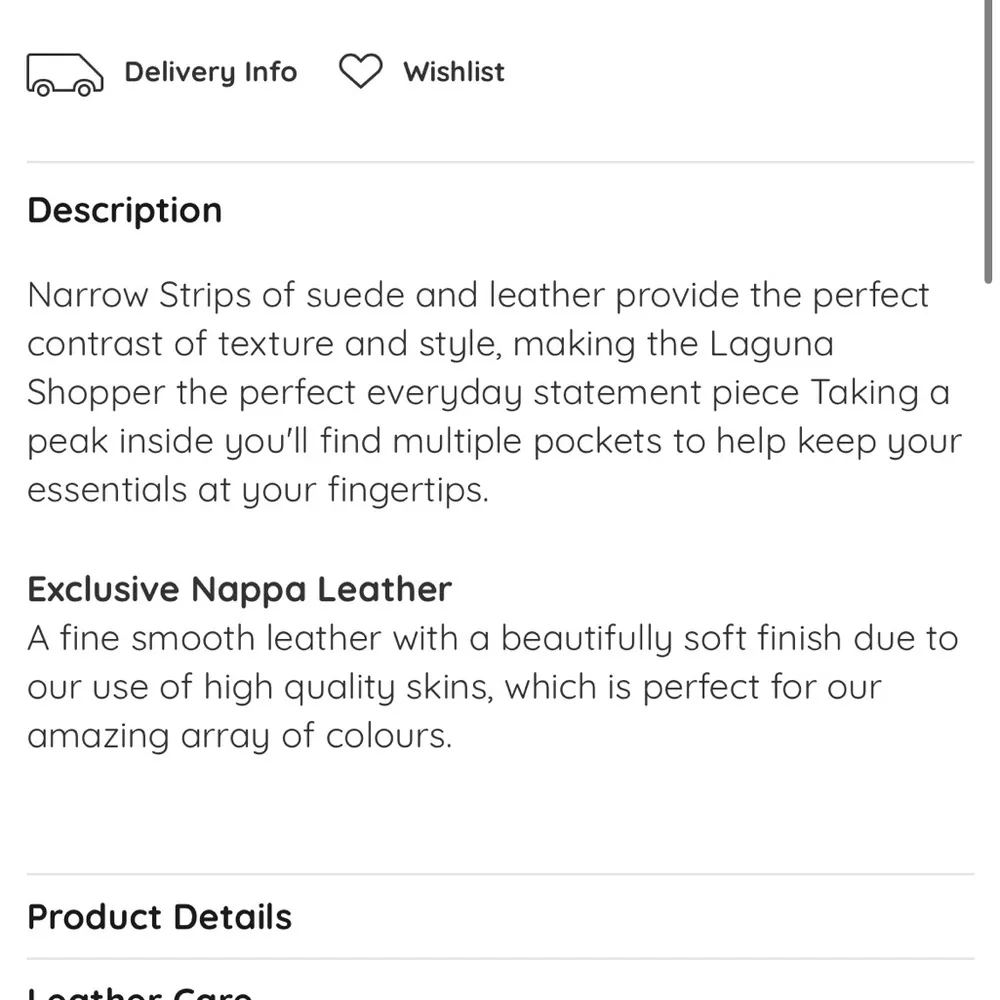1000x1000 pixels.
Task: Click the Narrow Strips description paragraph
Action: [480, 392]
